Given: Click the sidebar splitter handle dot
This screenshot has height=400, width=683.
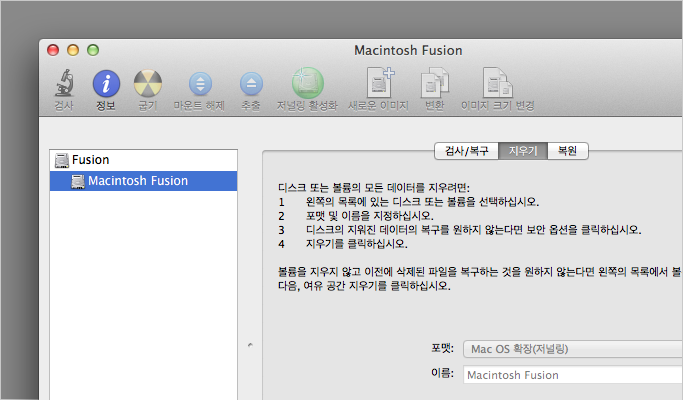Looking at the screenshot, I should 250,345.
